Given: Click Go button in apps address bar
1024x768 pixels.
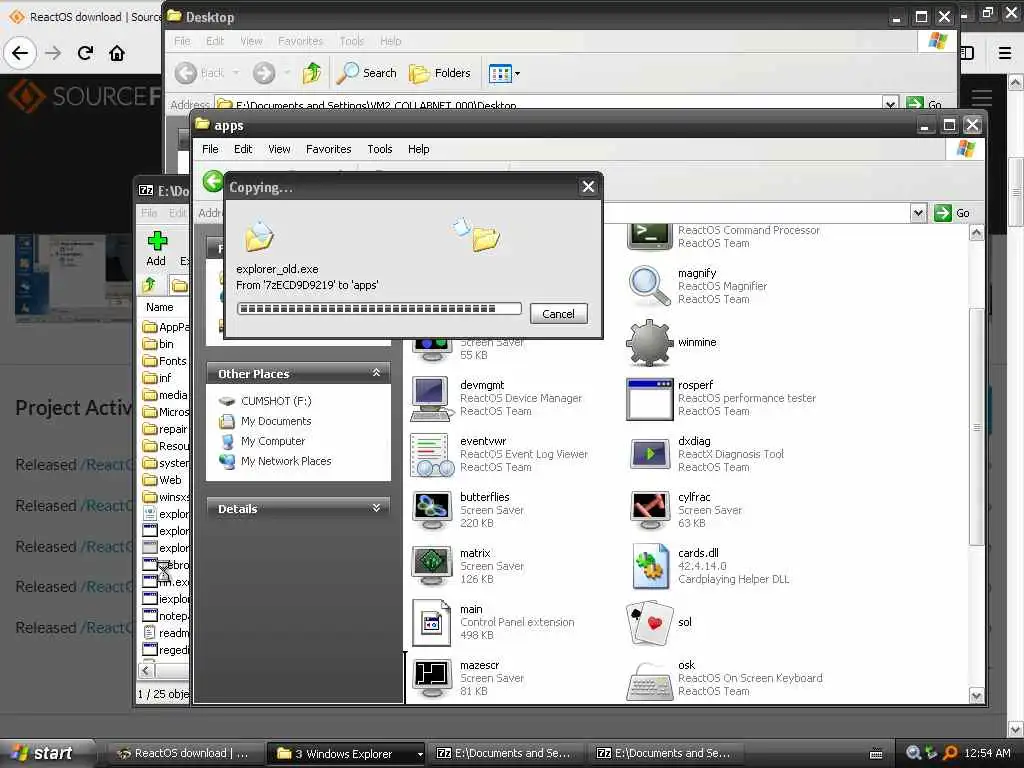Looking at the screenshot, I should pyautogui.click(x=952, y=213).
